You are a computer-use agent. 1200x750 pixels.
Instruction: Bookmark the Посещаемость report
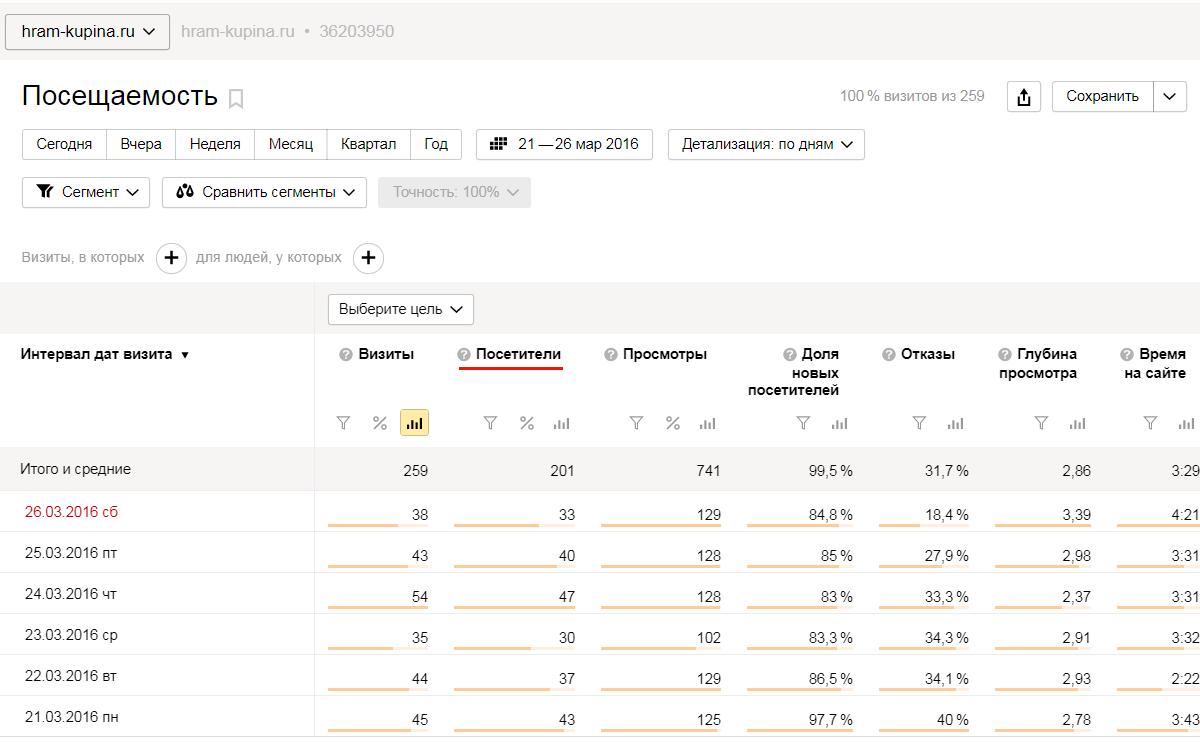coord(236,98)
